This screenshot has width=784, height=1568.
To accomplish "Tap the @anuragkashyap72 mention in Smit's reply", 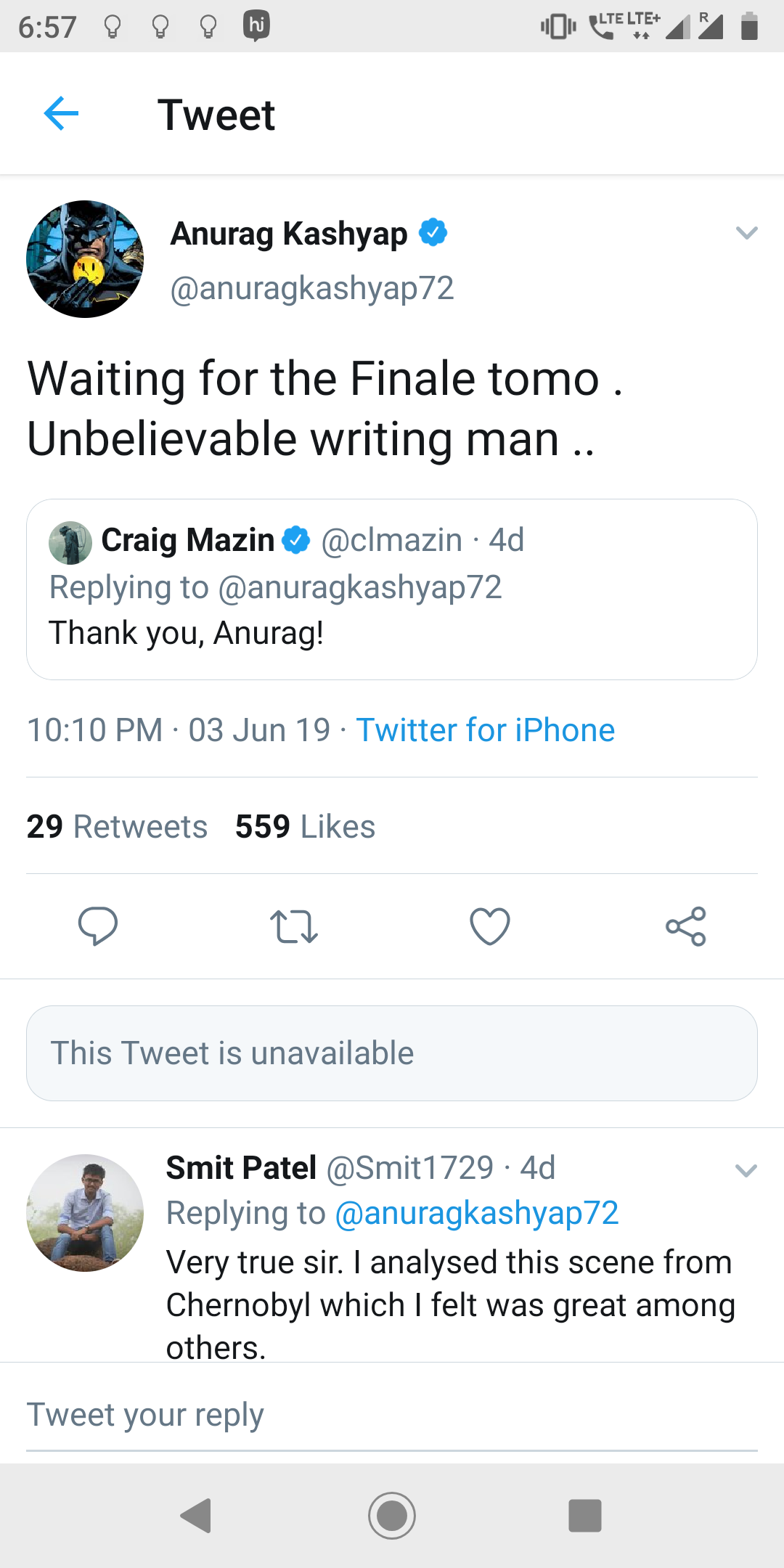I will 476,1213.
